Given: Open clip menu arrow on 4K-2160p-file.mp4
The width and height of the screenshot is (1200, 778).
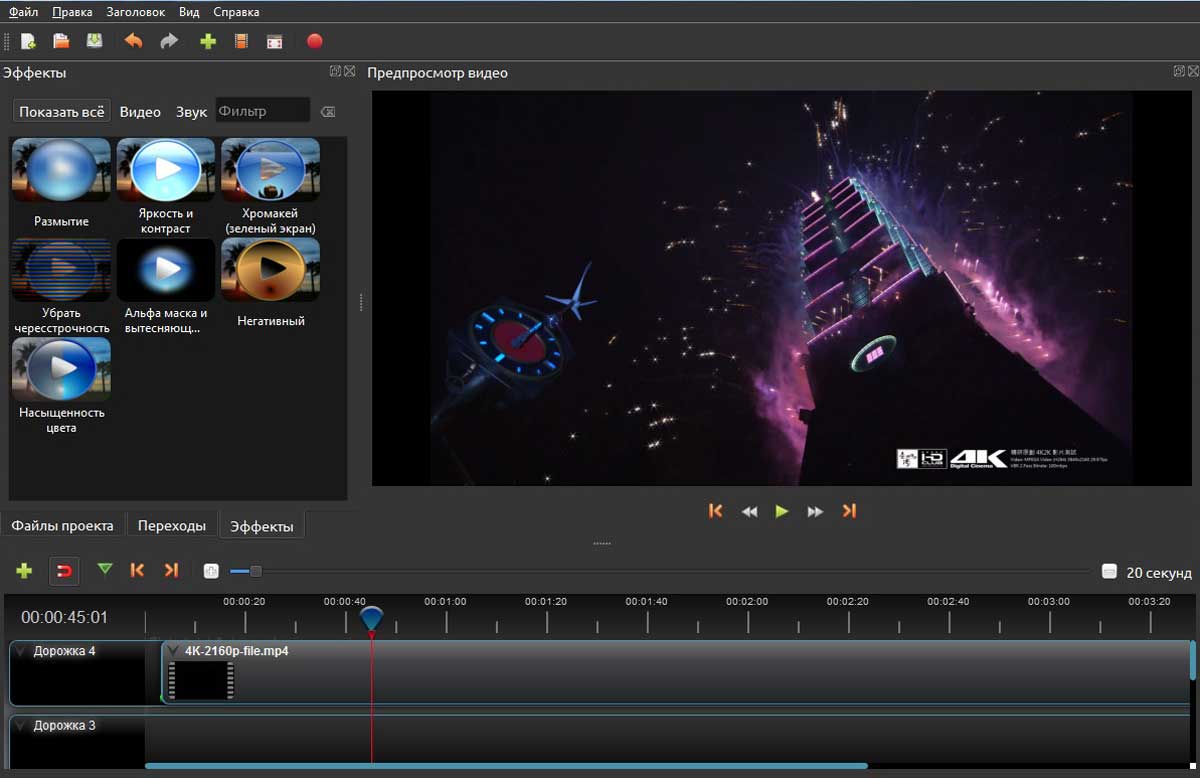Looking at the screenshot, I should coord(173,651).
